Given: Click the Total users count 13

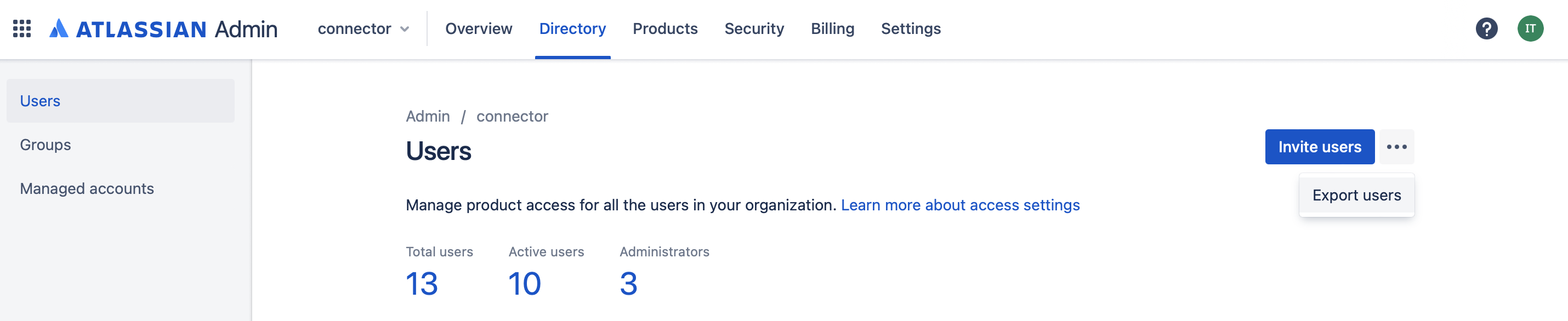Looking at the screenshot, I should coord(423,283).
